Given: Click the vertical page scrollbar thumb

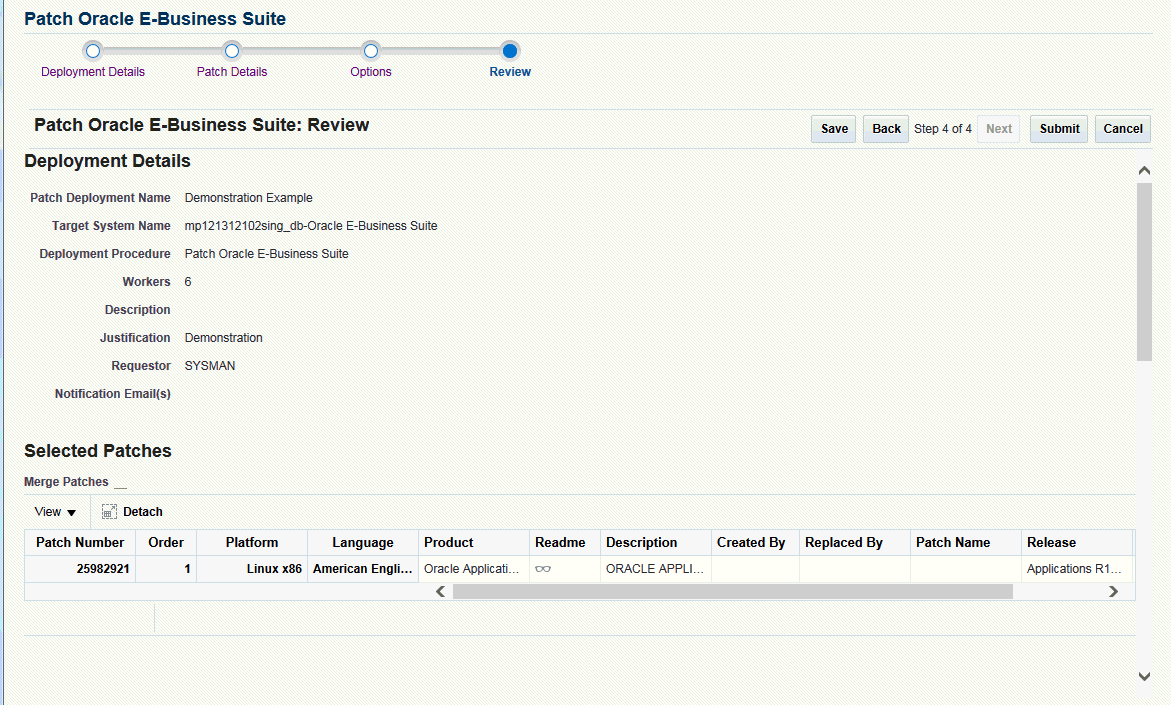Looking at the screenshot, I should click(1144, 272).
